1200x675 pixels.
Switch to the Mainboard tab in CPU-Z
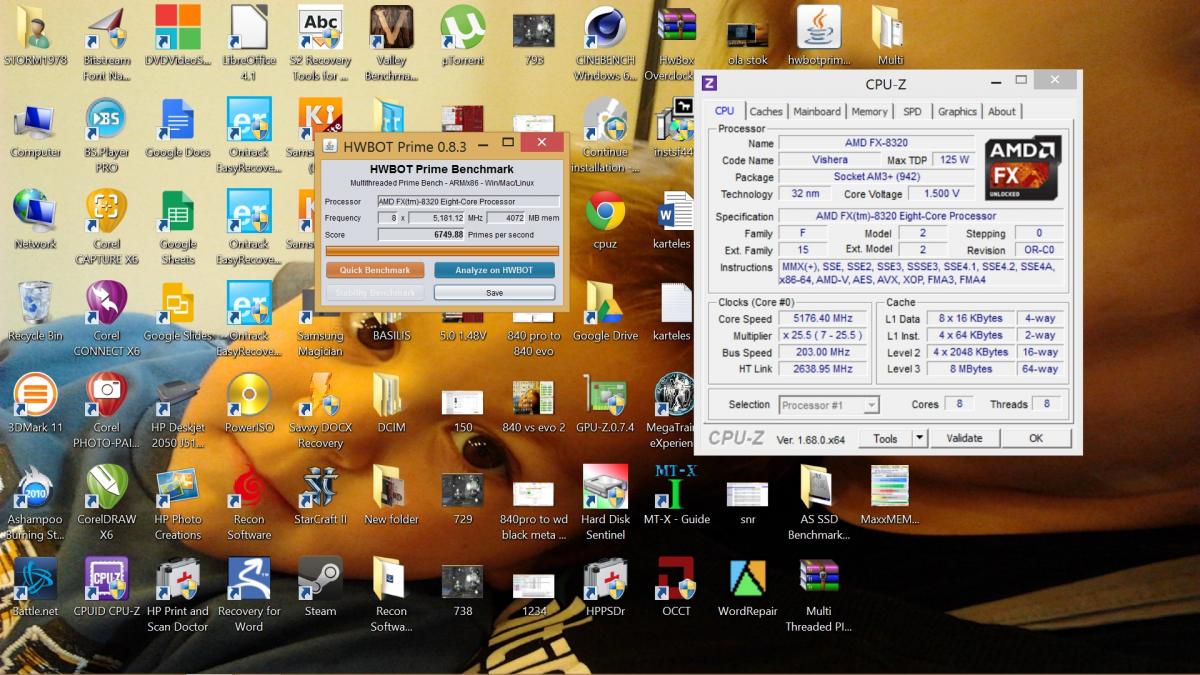(x=817, y=111)
